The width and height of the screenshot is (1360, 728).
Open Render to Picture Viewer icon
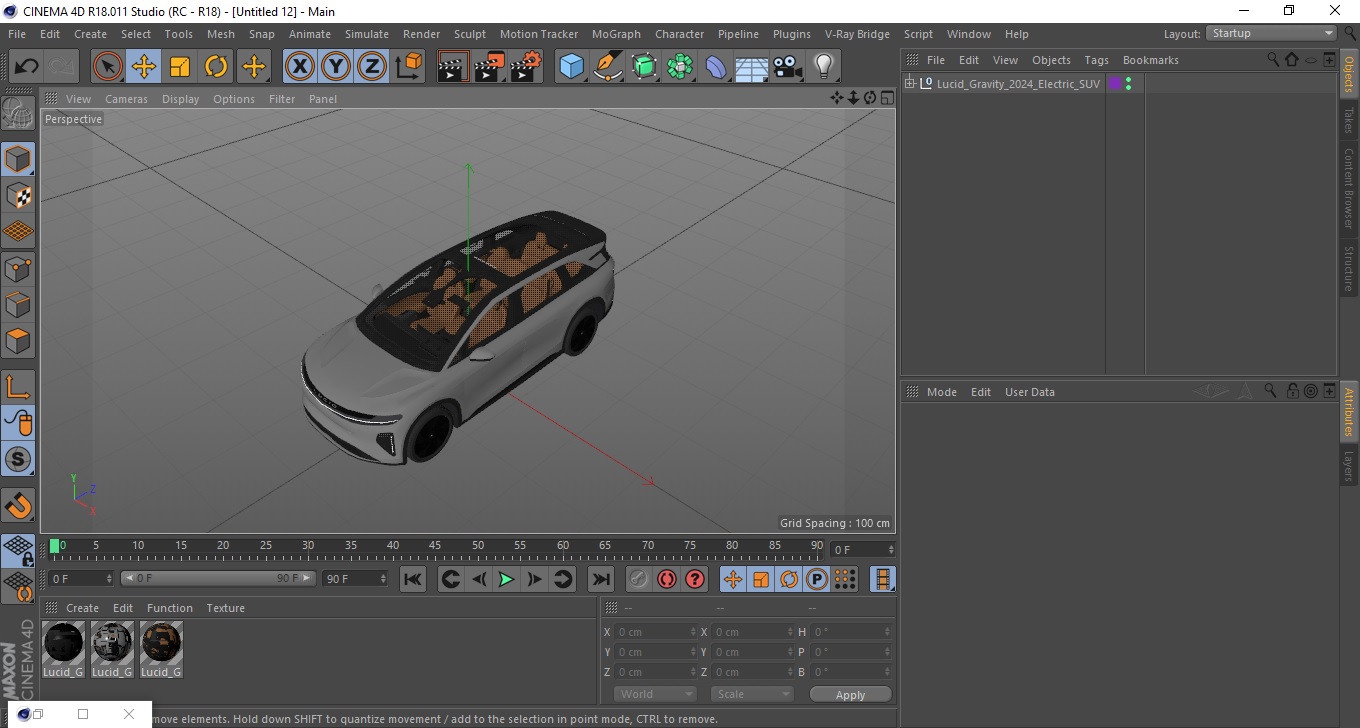[x=489, y=67]
